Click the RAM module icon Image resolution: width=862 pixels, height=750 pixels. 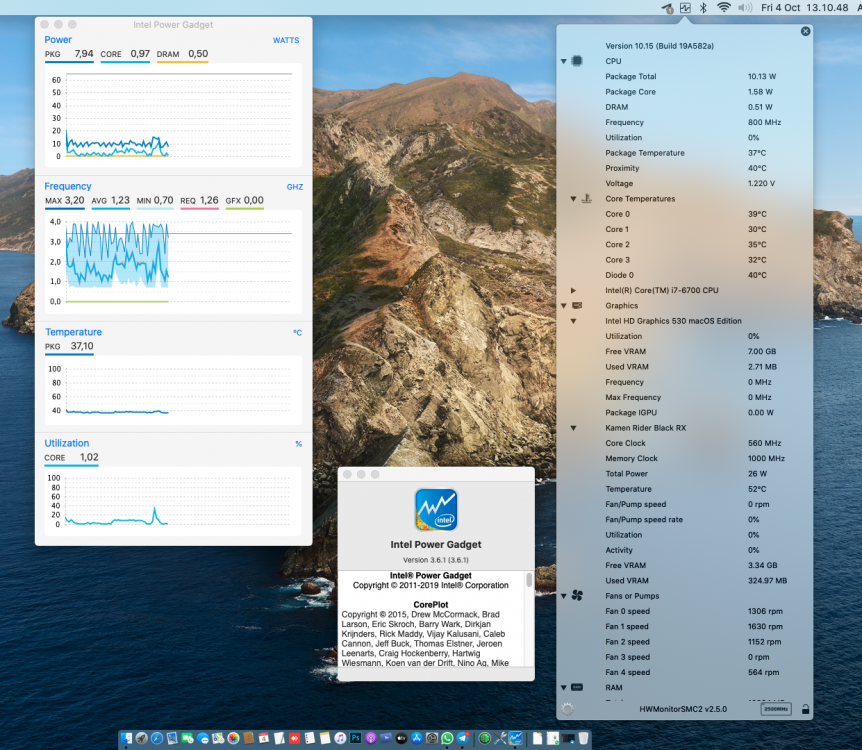click(x=577, y=687)
